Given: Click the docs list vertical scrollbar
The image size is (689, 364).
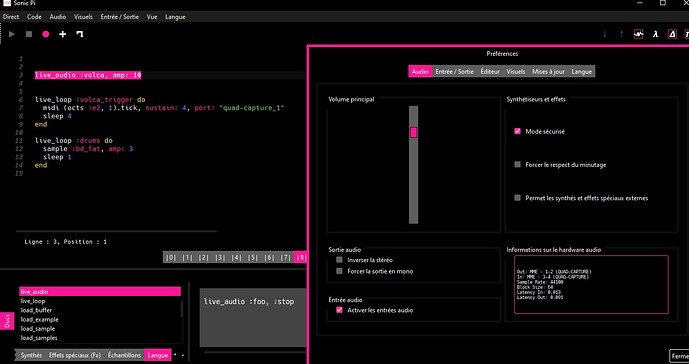Looking at the screenshot, I should [x=182, y=308].
